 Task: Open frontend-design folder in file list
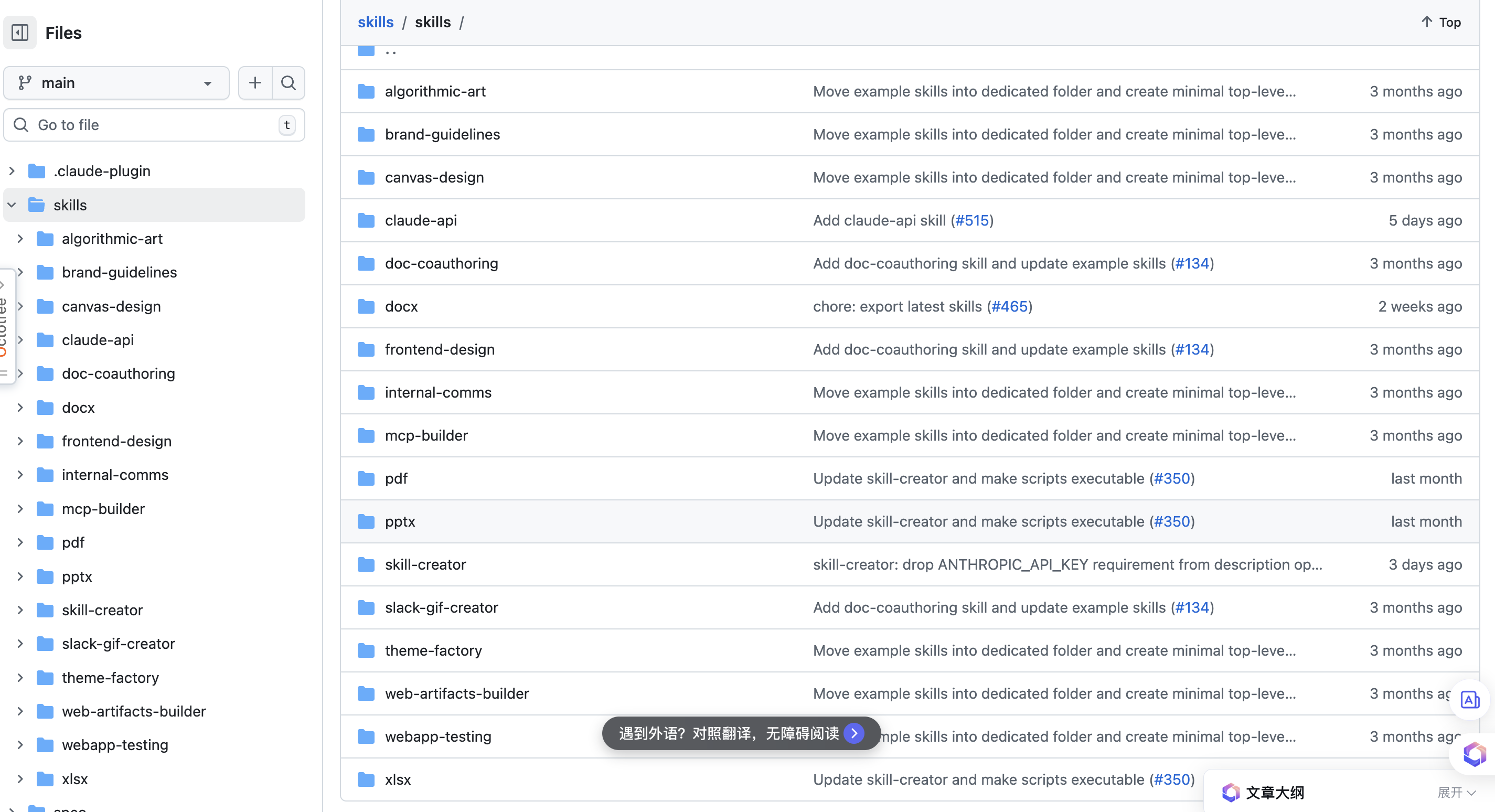point(440,349)
